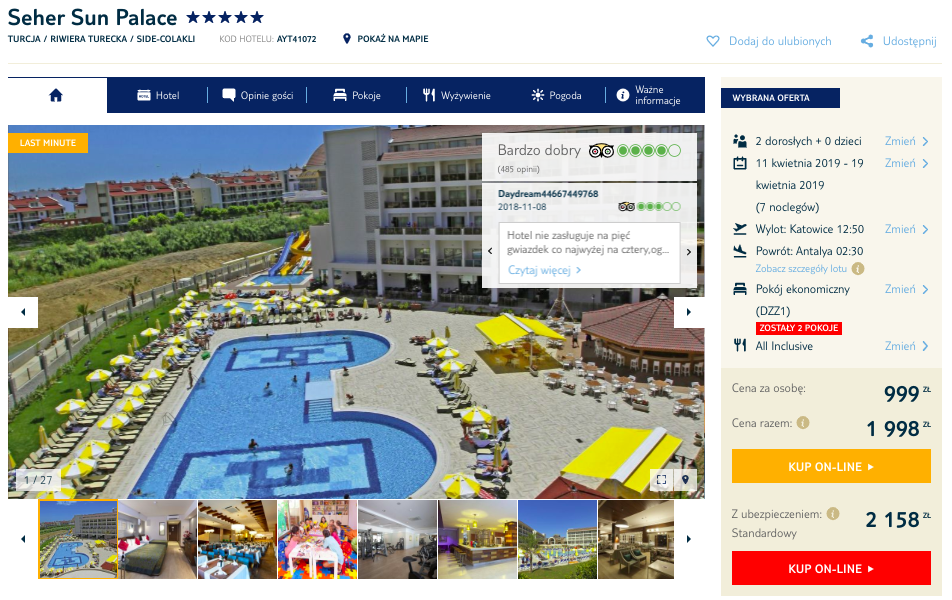This screenshot has width=952, height=600.
Task: Change the Pokój ekonomiczny room type
Action: [906, 289]
